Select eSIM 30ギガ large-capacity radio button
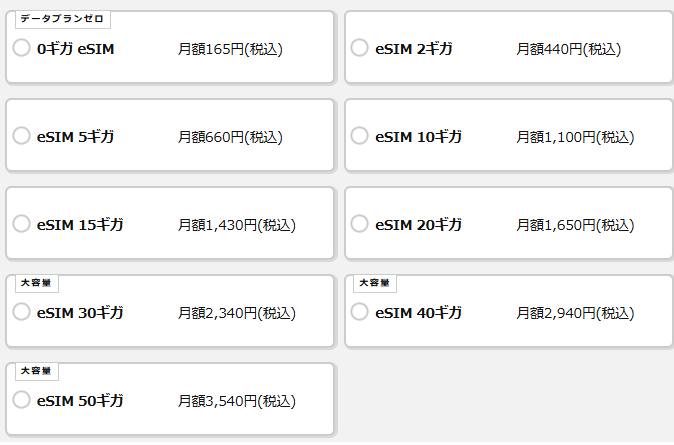Viewport: 674px width, 445px height. tap(22, 312)
